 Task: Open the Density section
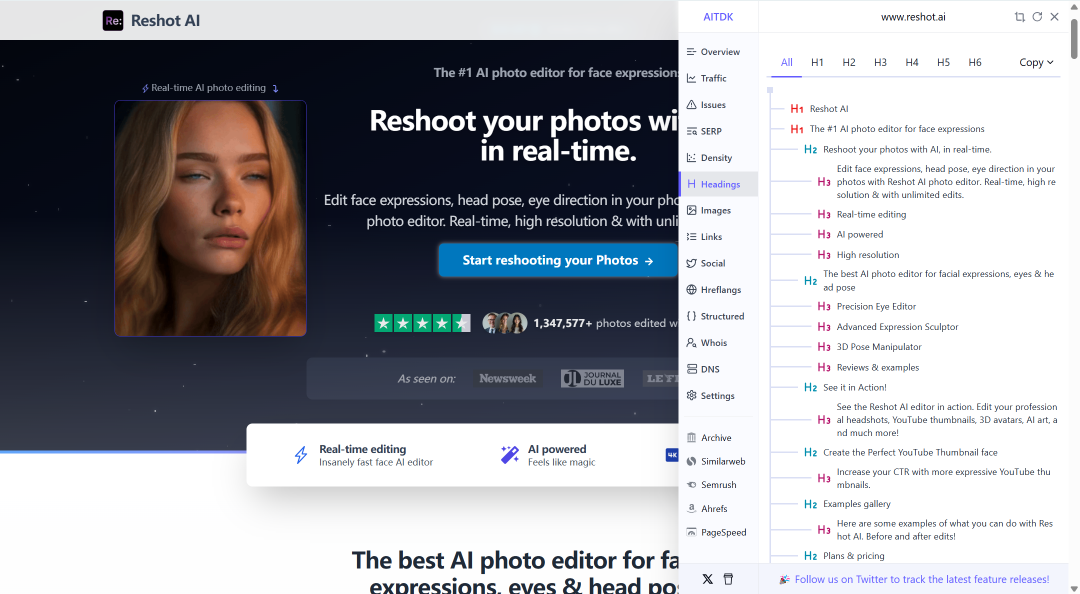tap(718, 158)
